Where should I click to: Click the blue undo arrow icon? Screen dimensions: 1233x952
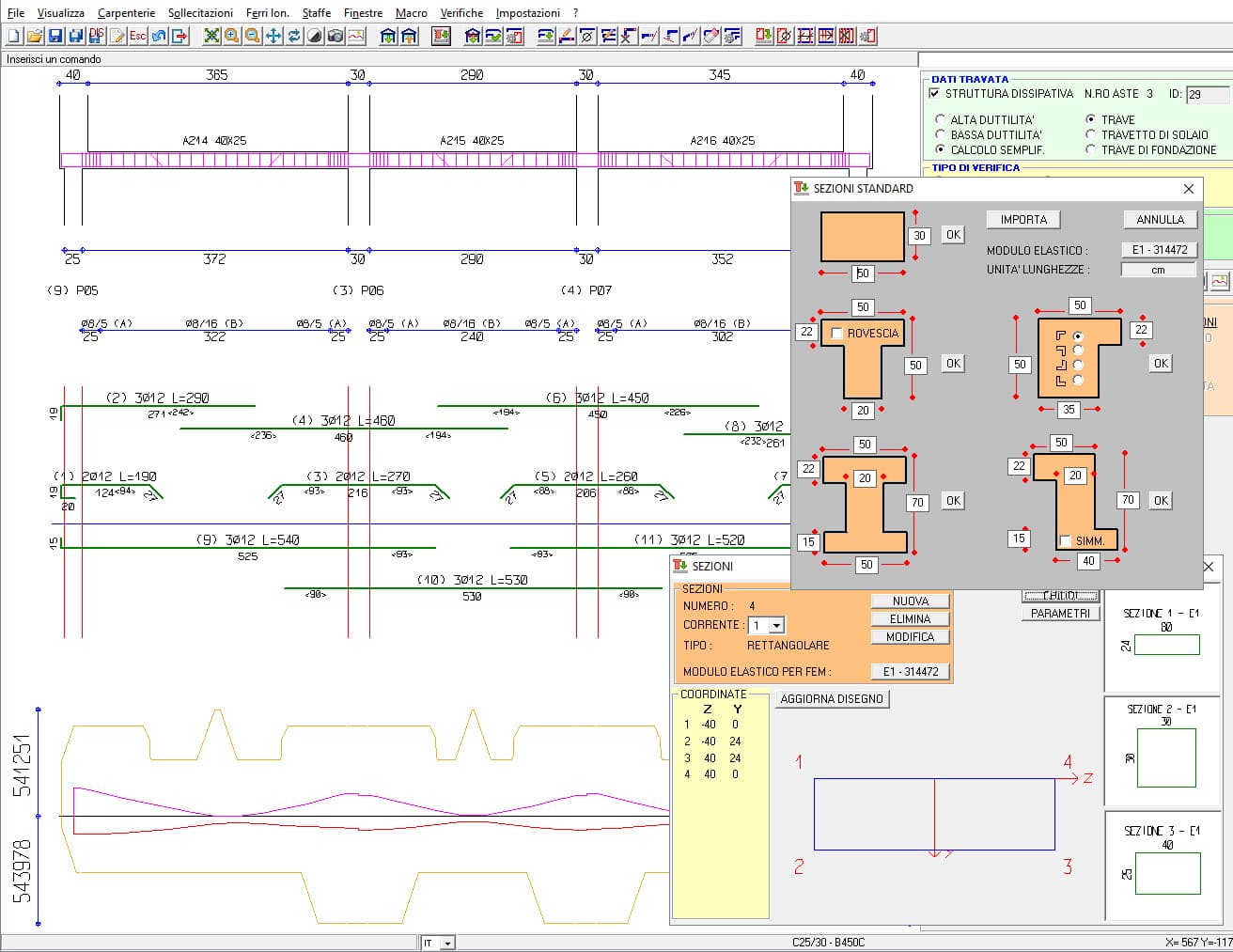(x=159, y=36)
